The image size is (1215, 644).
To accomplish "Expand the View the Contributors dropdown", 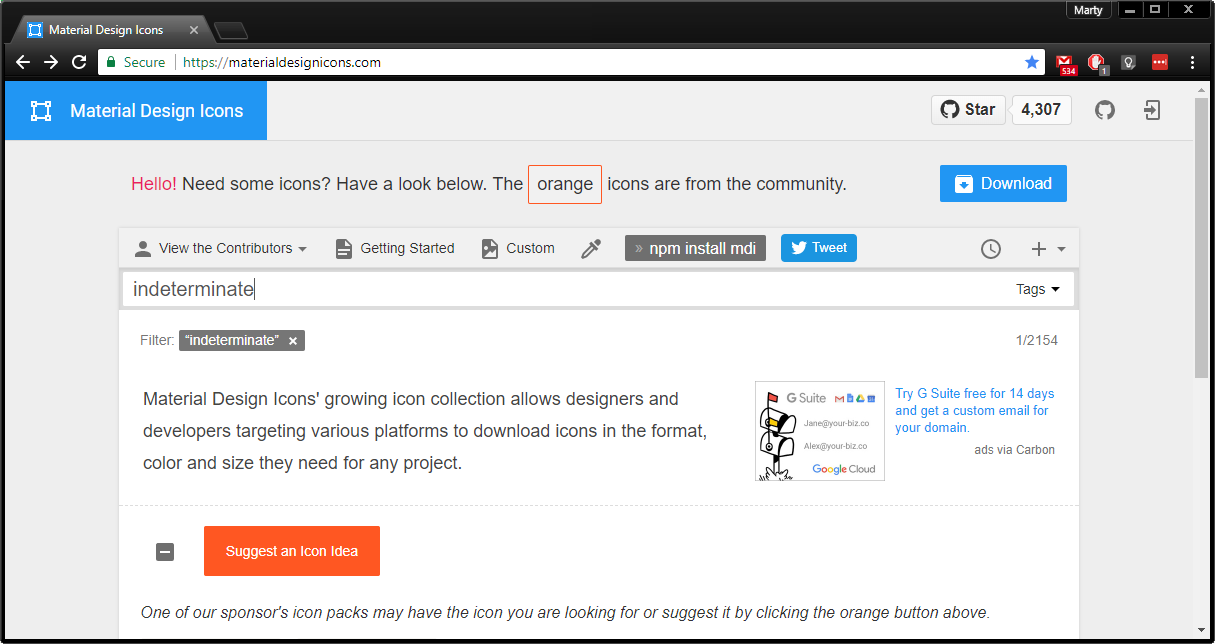I will (x=220, y=248).
